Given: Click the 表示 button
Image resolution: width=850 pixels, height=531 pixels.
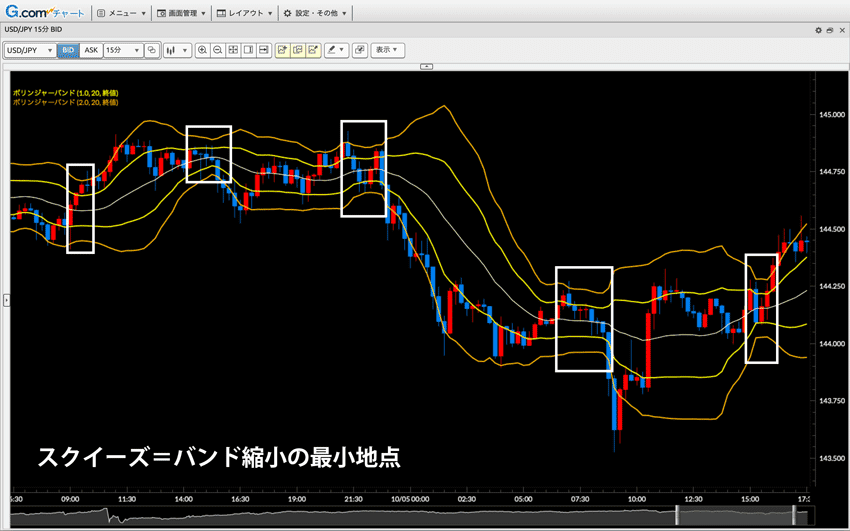Looking at the screenshot, I should (x=387, y=49).
